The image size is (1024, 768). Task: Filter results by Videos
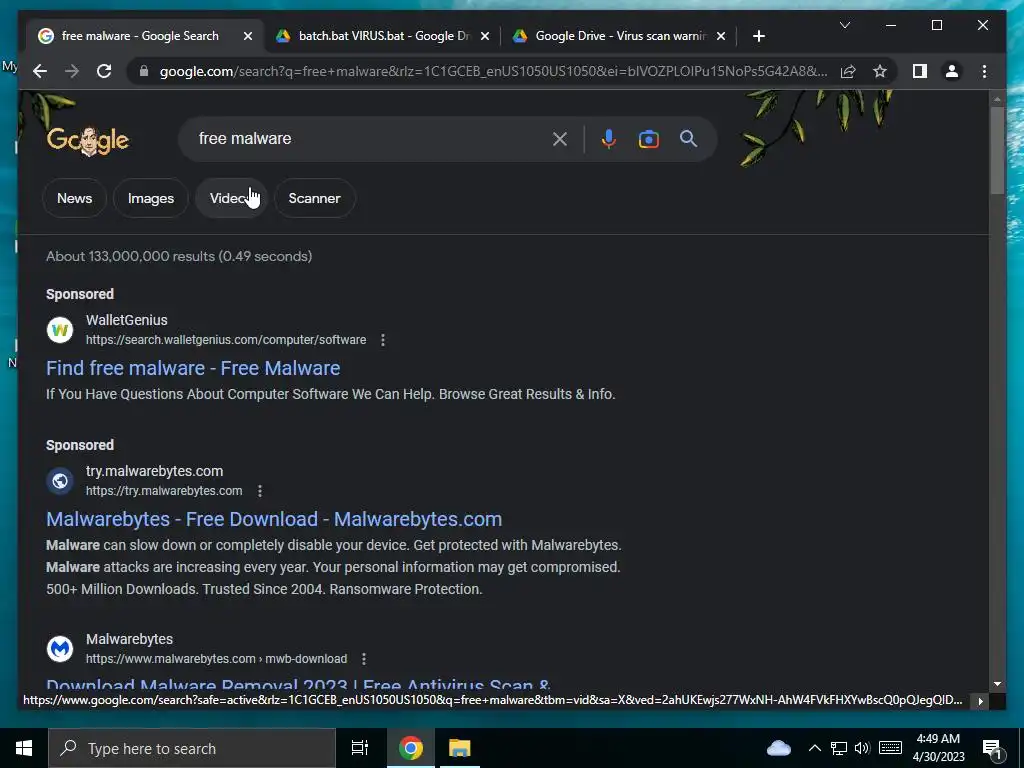tap(231, 198)
